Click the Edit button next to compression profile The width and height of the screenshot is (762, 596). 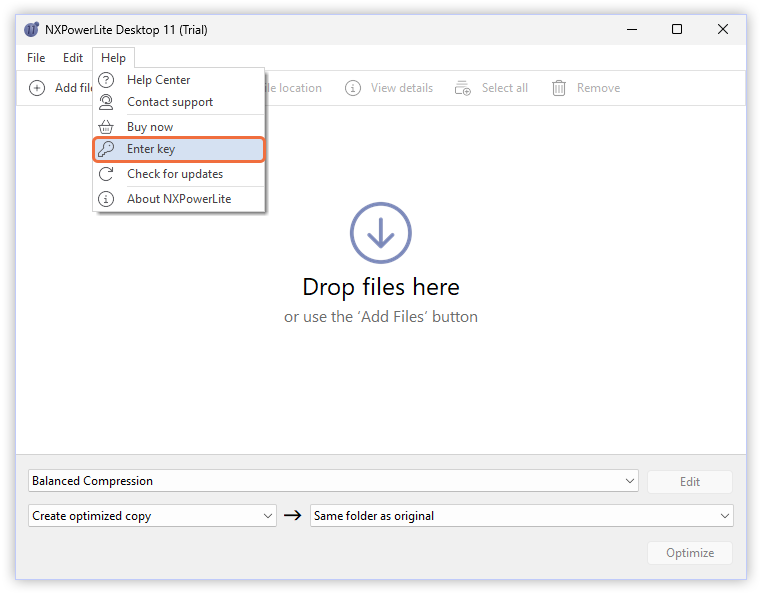point(690,482)
